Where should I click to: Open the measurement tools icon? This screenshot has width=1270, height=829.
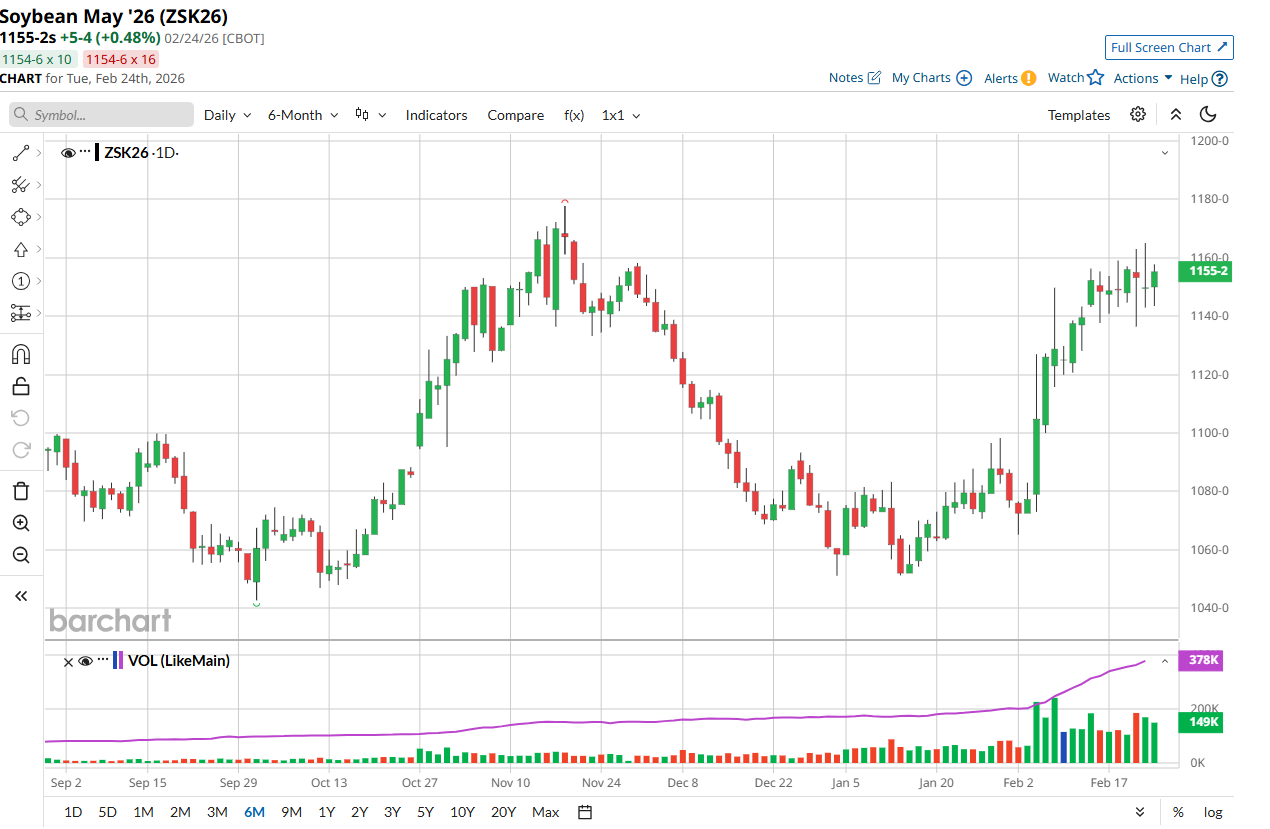[20, 313]
